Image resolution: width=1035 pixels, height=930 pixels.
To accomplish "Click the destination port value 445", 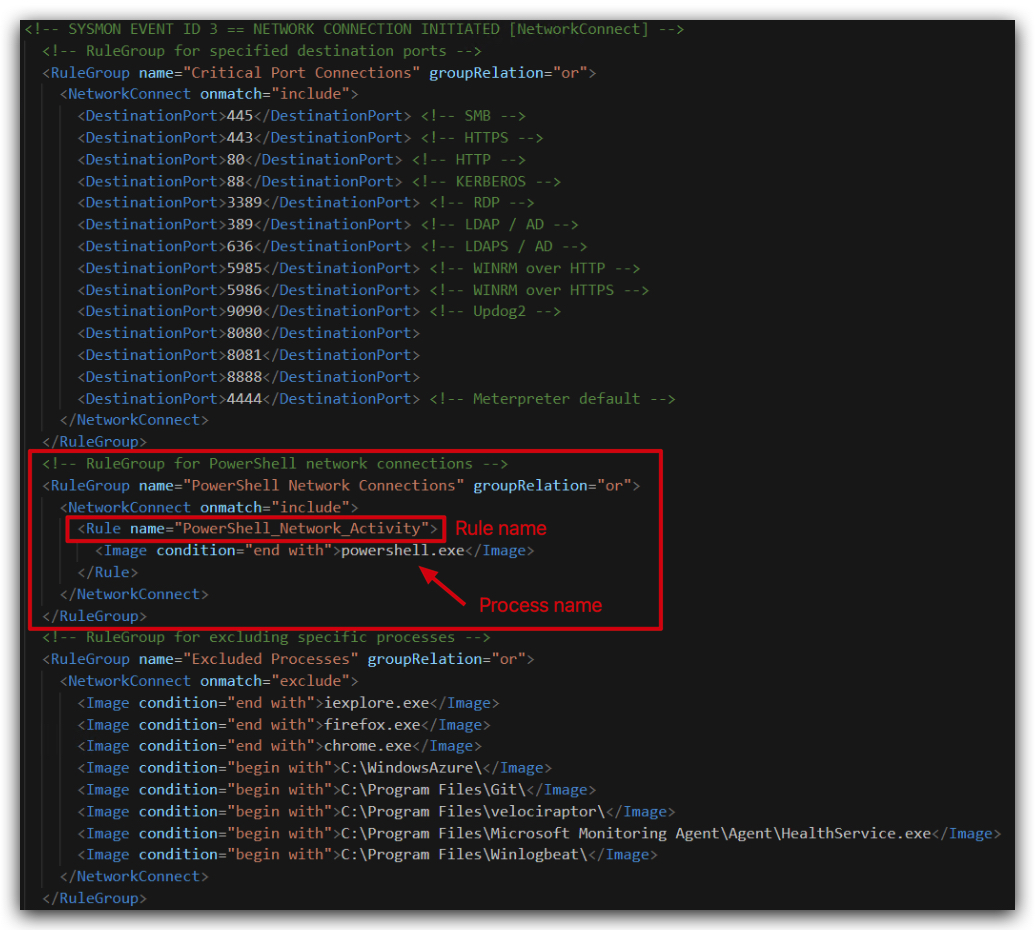I will coord(240,116).
